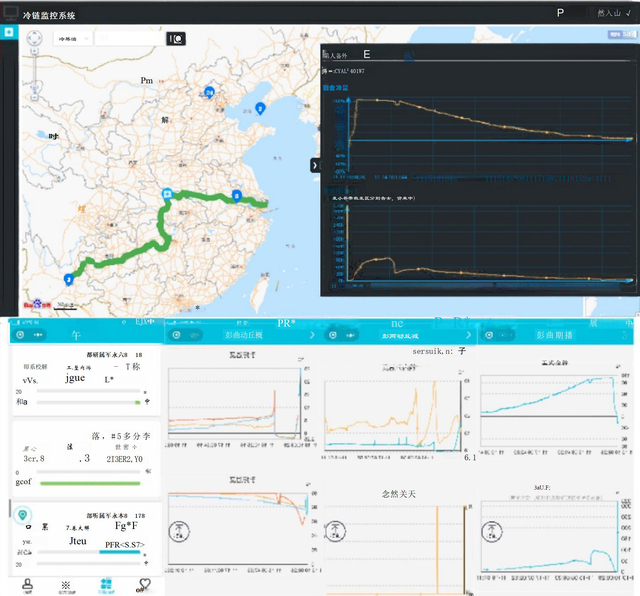Select the teal sidebar icon at top
The image size is (640, 596).
(9, 32)
